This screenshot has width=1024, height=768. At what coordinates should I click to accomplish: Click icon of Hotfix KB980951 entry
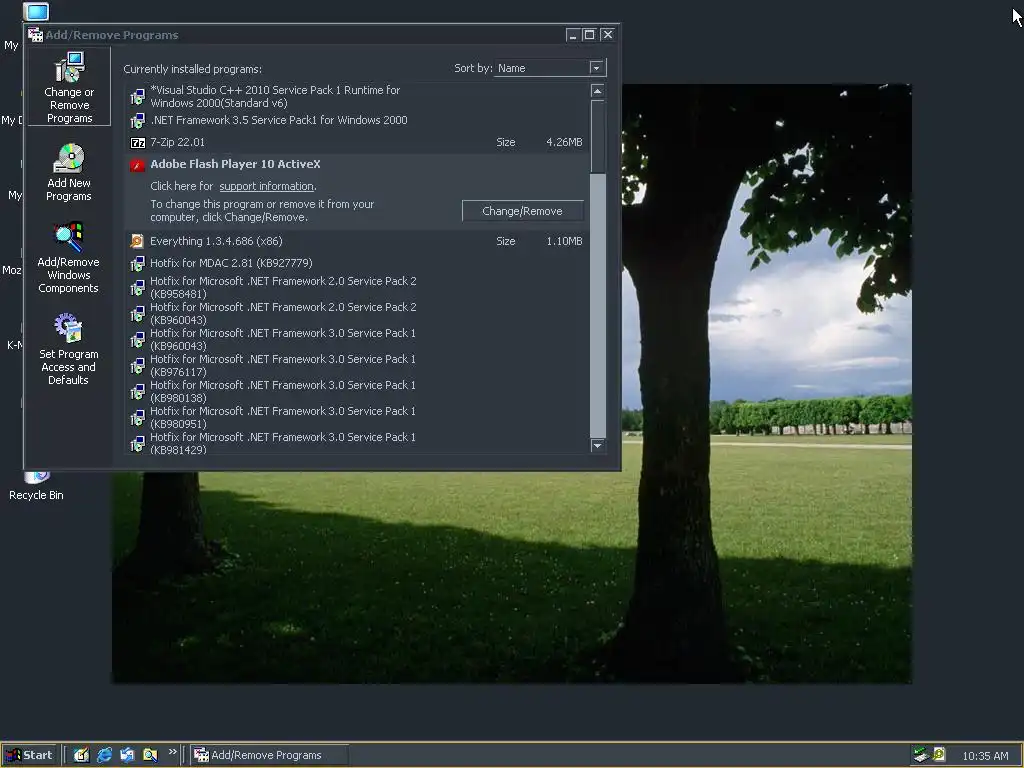(137, 418)
